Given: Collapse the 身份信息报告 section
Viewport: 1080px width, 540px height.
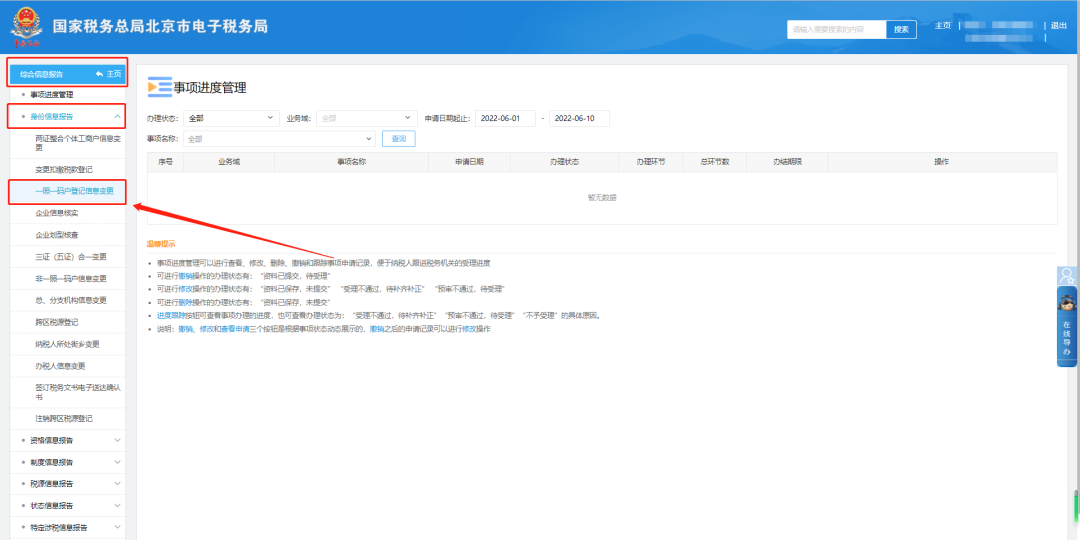Looking at the screenshot, I should [x=117, y=116].
